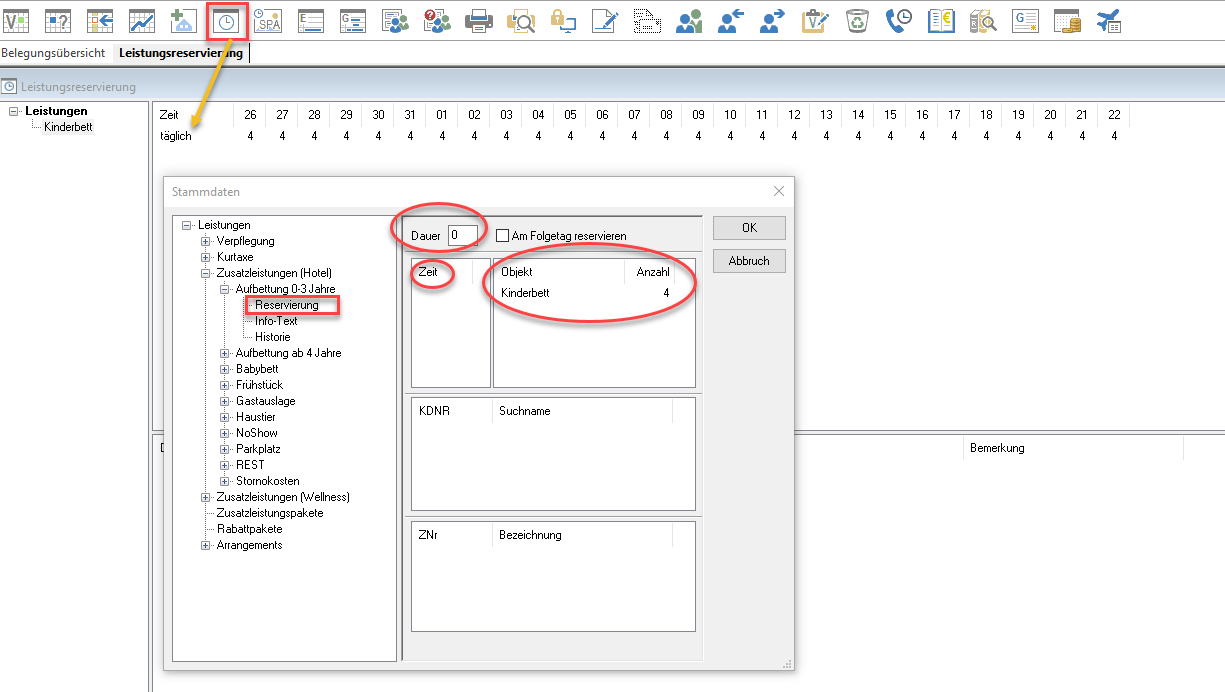Click the G list toolbar icon
Screen dimensions: 1225x692
352,20
